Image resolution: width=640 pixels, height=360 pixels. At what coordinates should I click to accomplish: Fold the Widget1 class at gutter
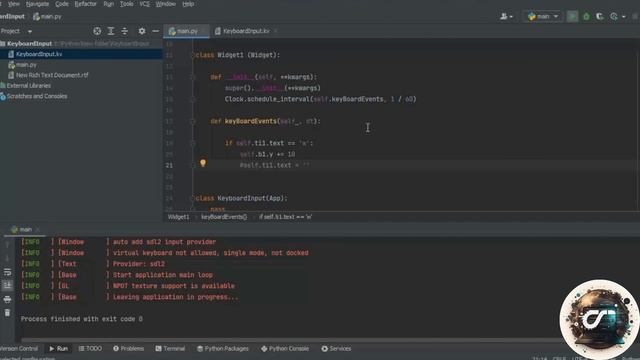(x=194, y=55)
